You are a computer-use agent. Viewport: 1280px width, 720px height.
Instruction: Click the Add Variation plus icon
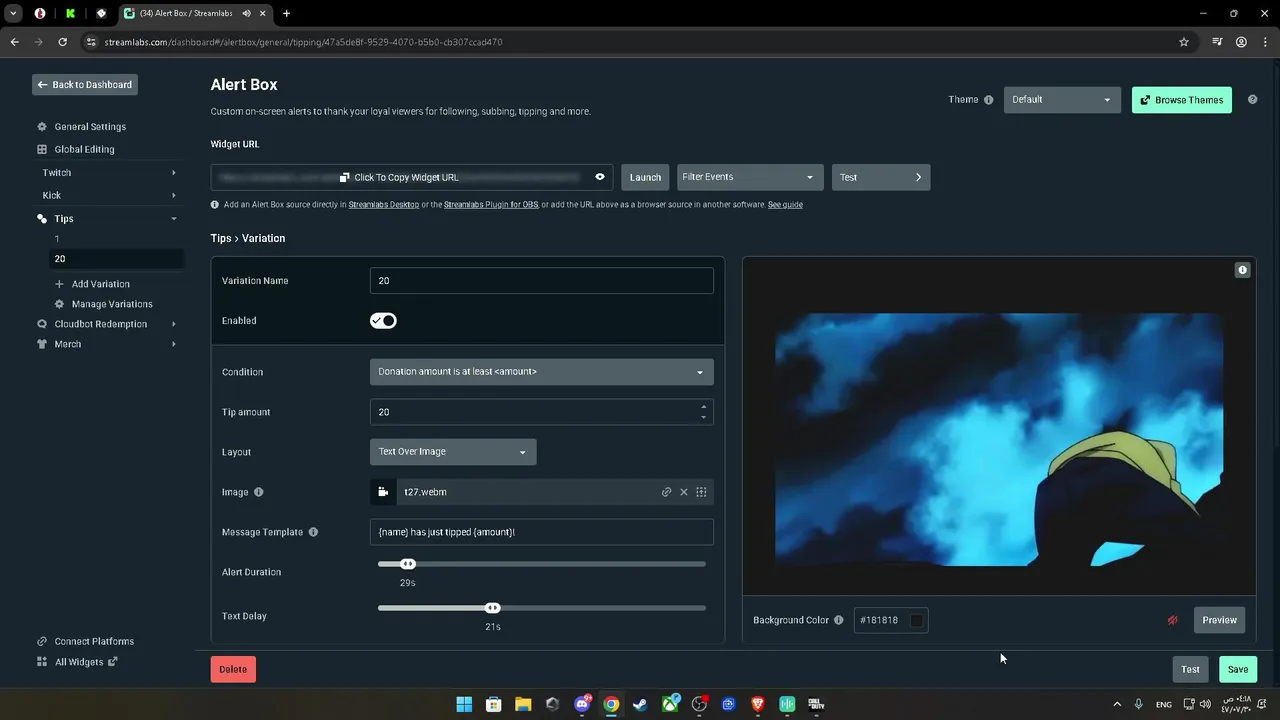(x=59, y=284)
